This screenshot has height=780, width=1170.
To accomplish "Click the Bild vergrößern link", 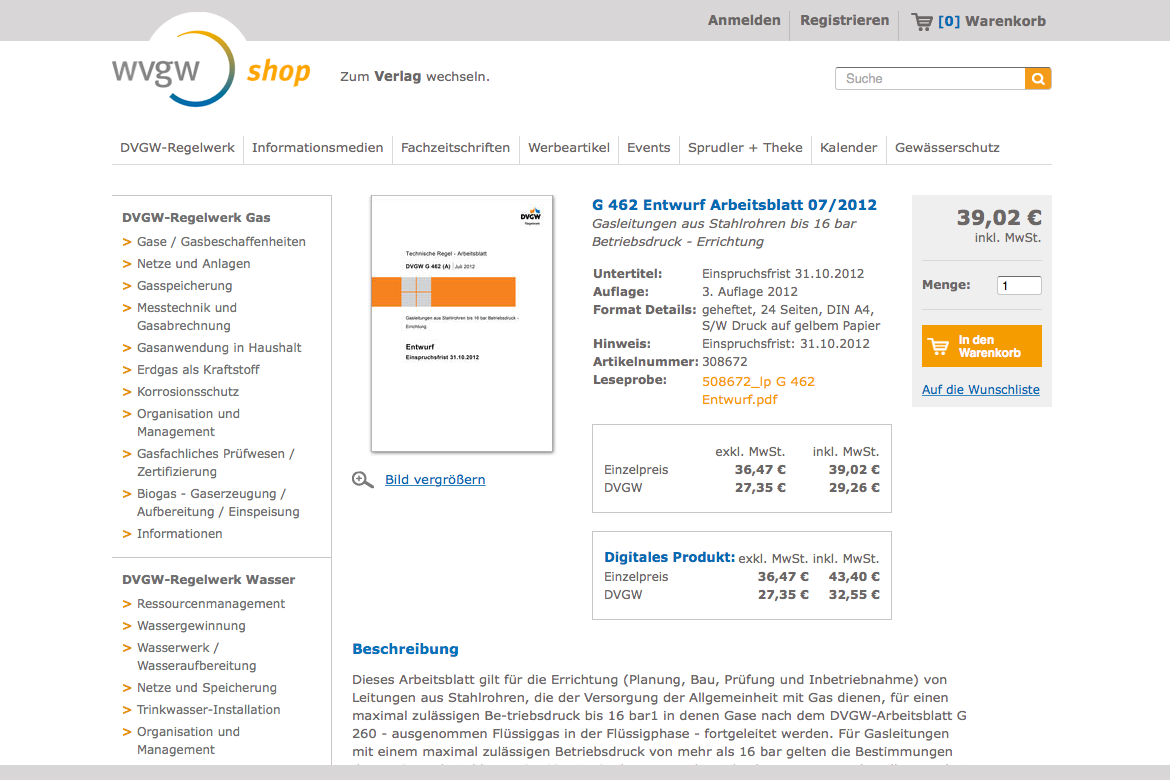I will click(435, 480).
